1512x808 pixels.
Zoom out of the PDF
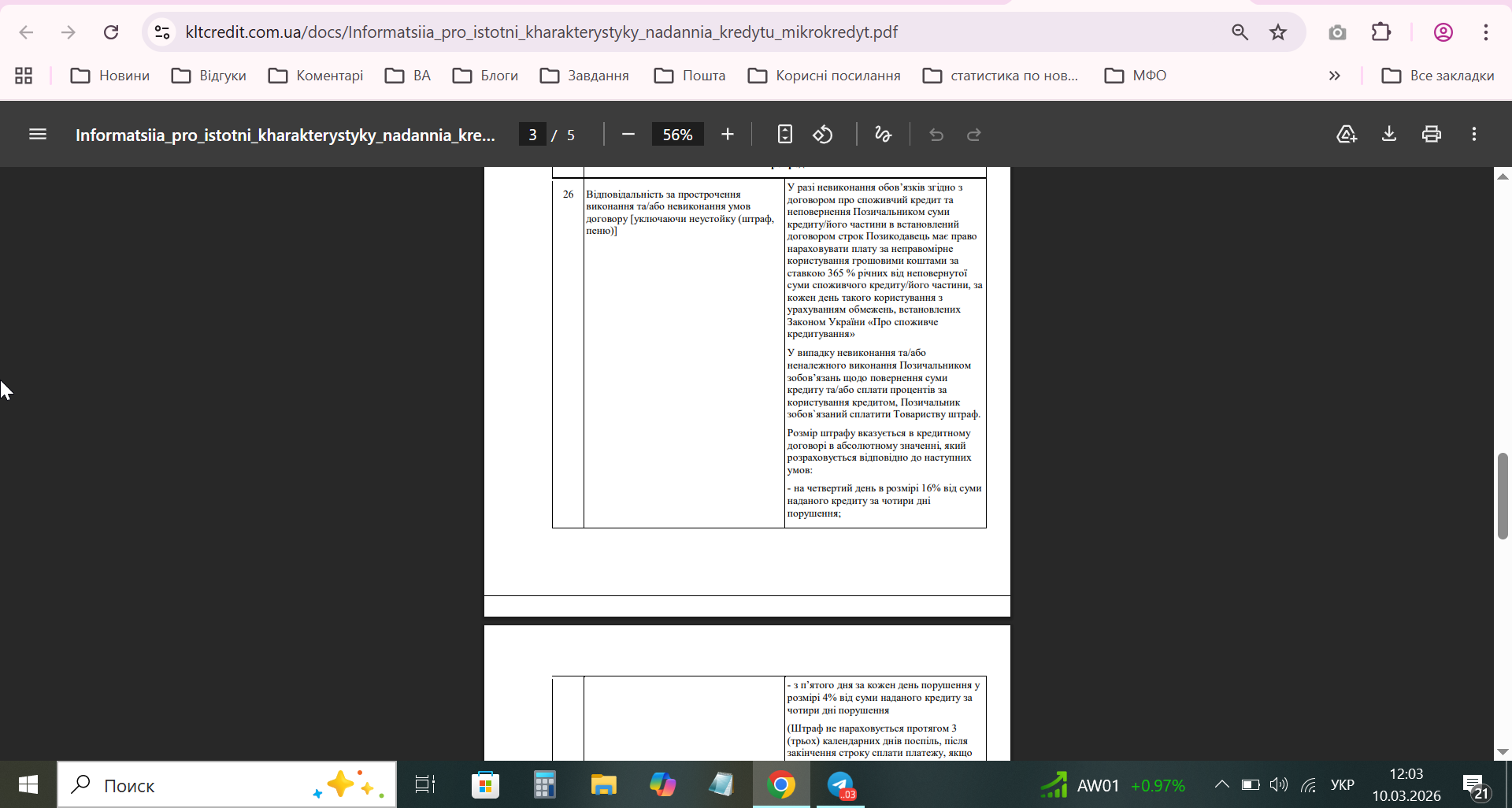(628, 135)
